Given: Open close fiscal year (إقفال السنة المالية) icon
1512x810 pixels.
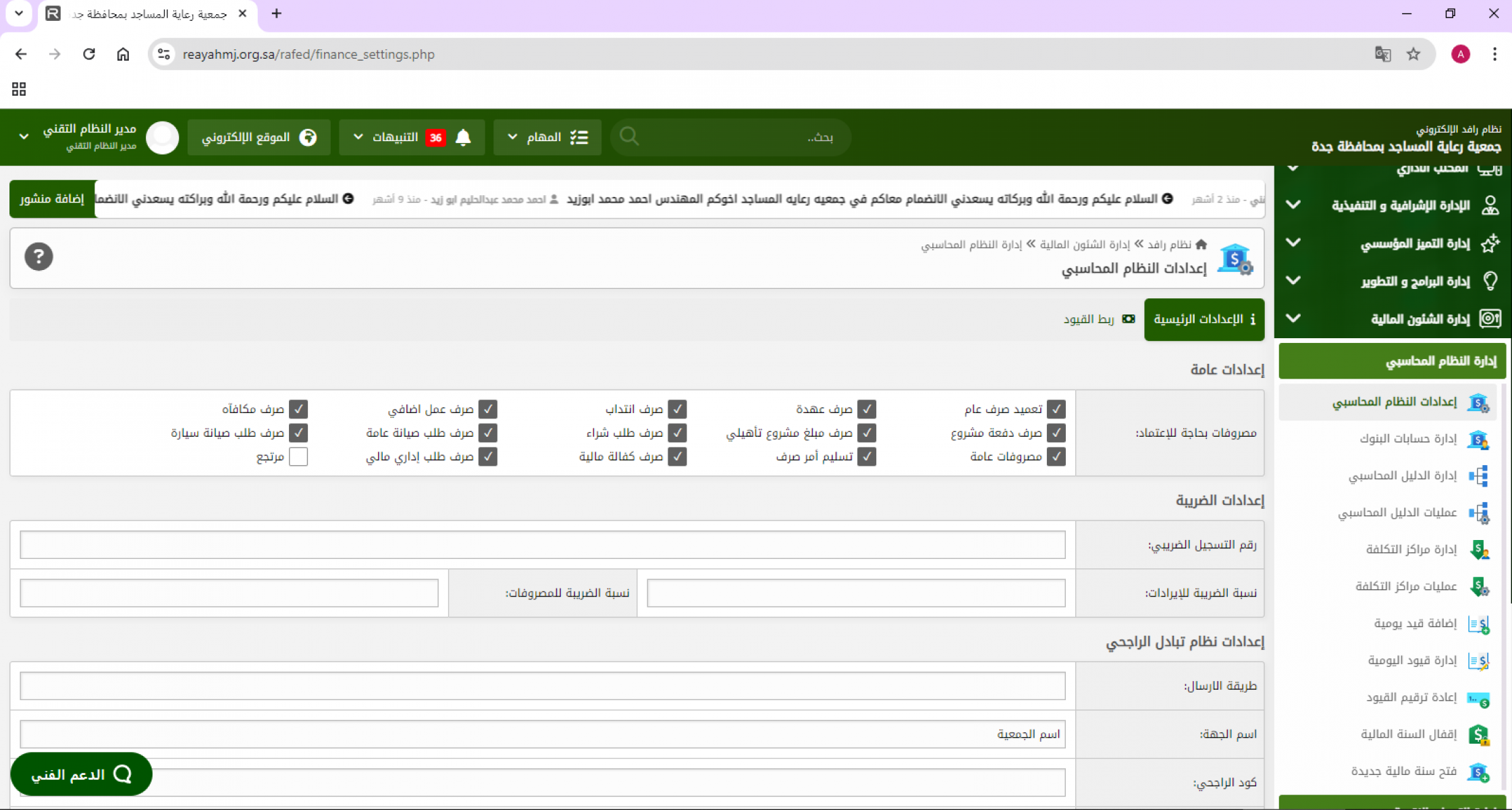Looking at the screenshot, I should coord(1478,734).
